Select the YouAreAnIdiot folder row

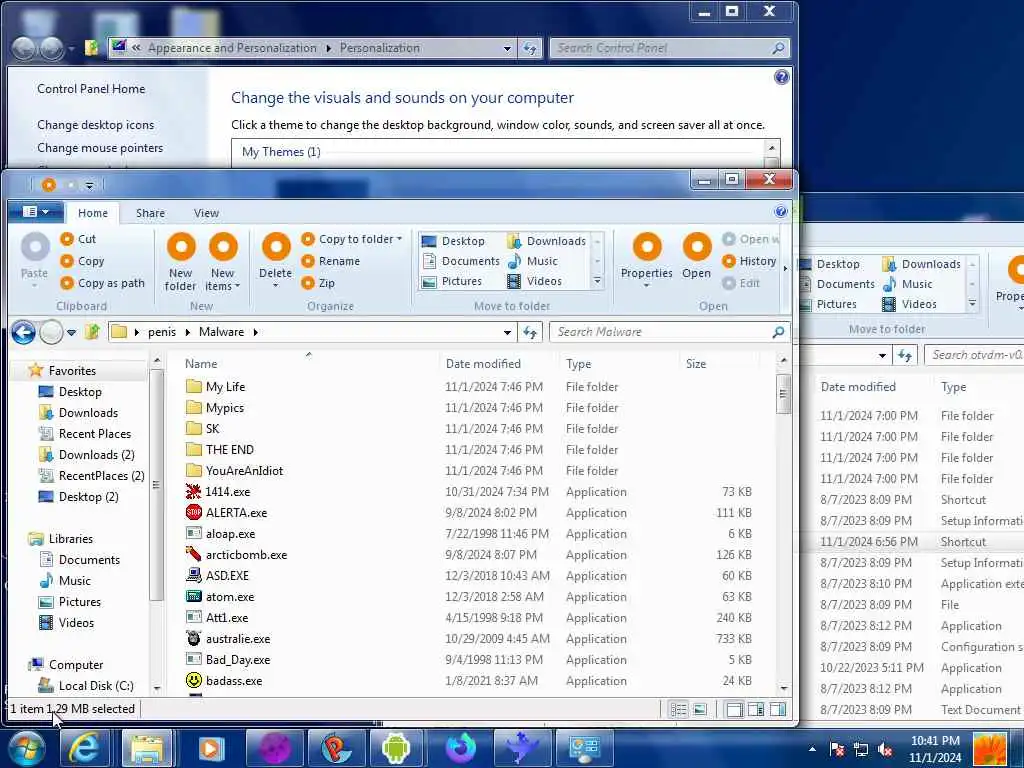234,471
